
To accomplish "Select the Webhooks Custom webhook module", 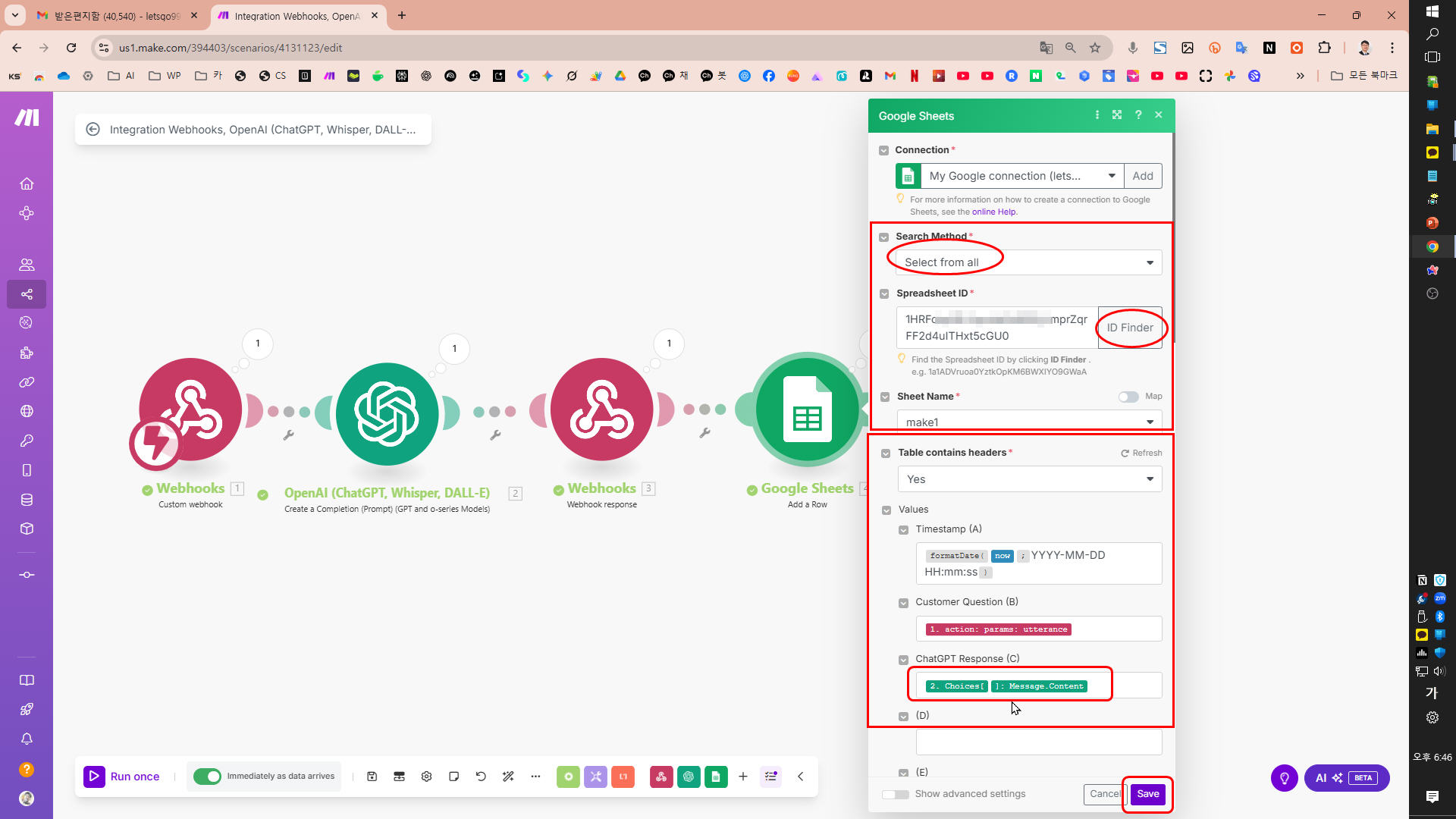I will point(190,410).
